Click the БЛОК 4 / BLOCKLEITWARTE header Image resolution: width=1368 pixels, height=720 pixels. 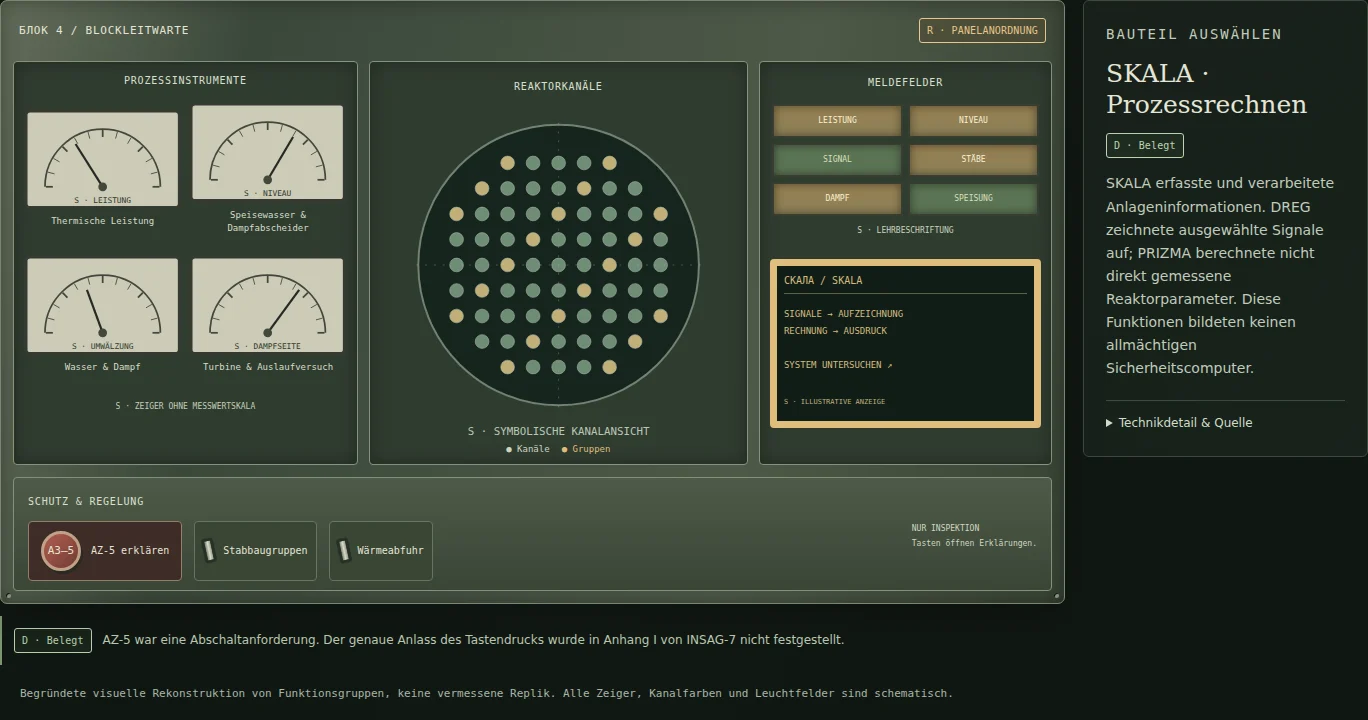pyautogui.click(x=104, y=30)
